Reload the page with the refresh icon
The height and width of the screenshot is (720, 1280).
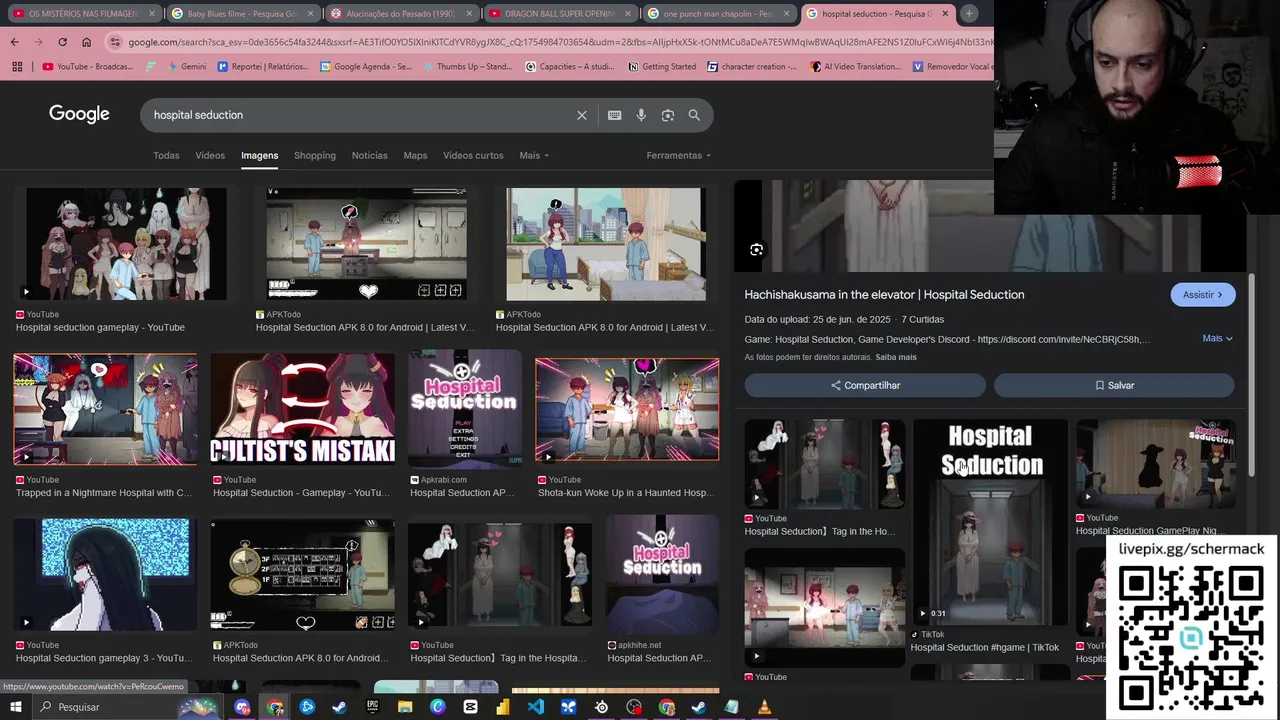pyautogui.click(x=62, y=42)
